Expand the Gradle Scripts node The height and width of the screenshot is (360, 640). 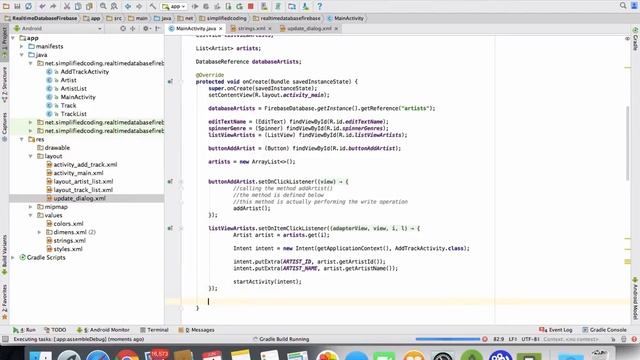[13, 258]
